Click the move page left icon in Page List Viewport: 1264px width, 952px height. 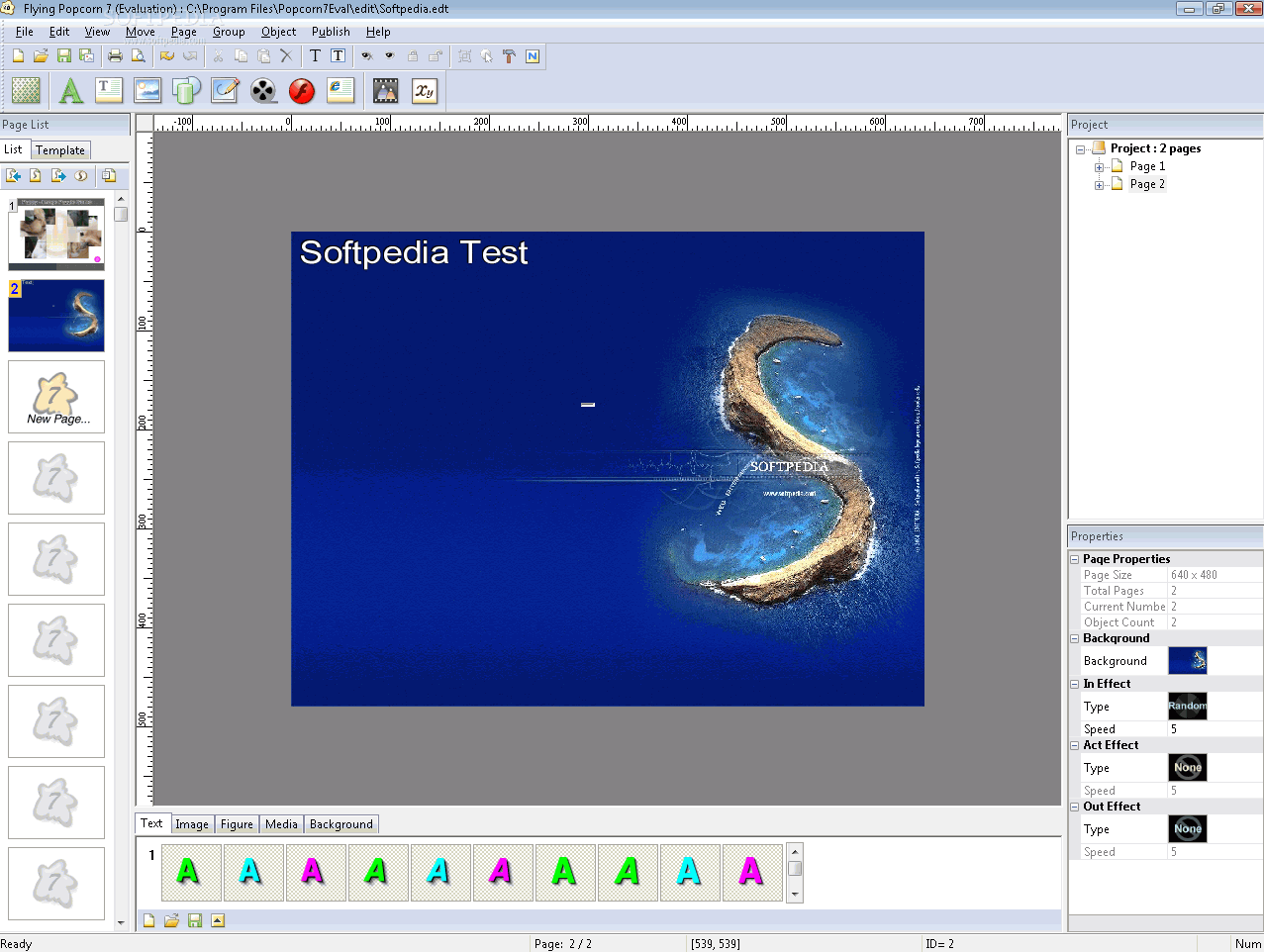14,175
